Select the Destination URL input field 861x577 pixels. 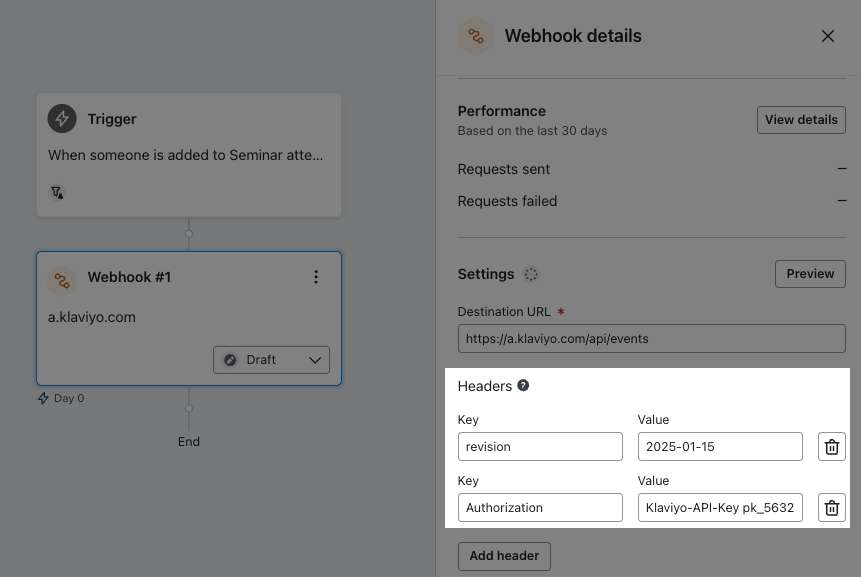(x=651, y=338)
